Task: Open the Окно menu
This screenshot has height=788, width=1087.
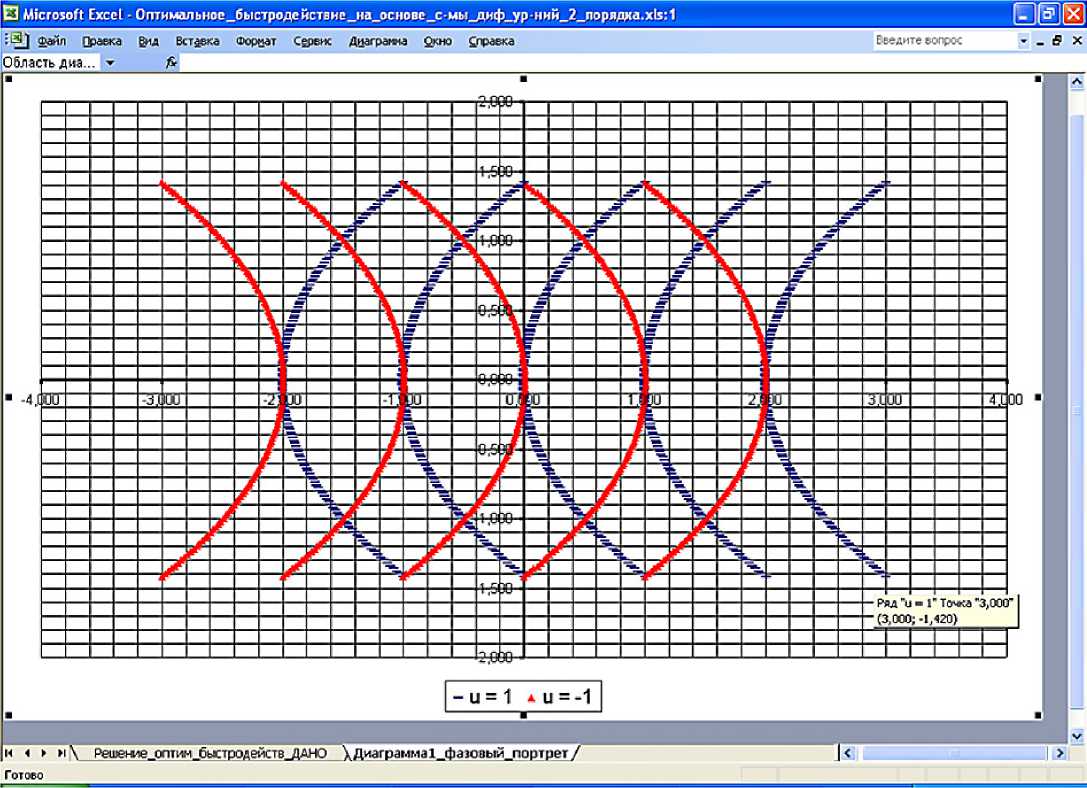Action: 437,41
